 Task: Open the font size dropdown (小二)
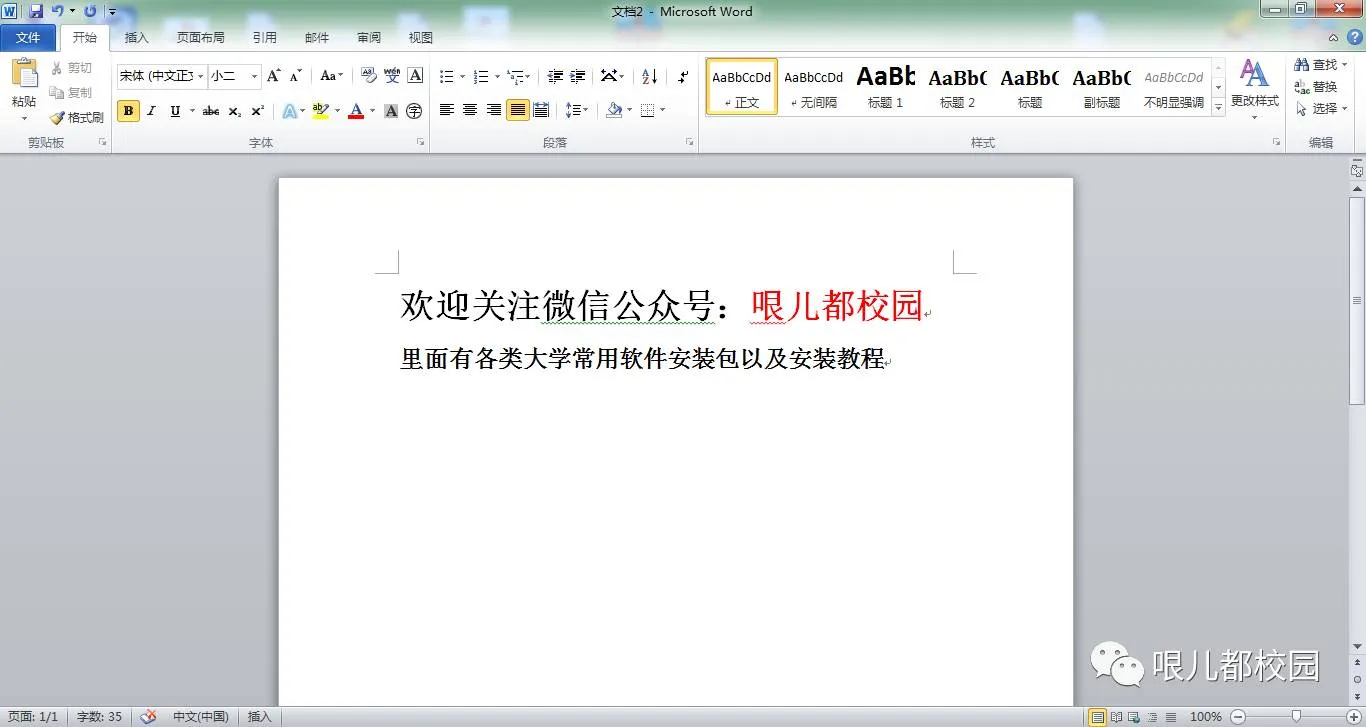(254, 76)
